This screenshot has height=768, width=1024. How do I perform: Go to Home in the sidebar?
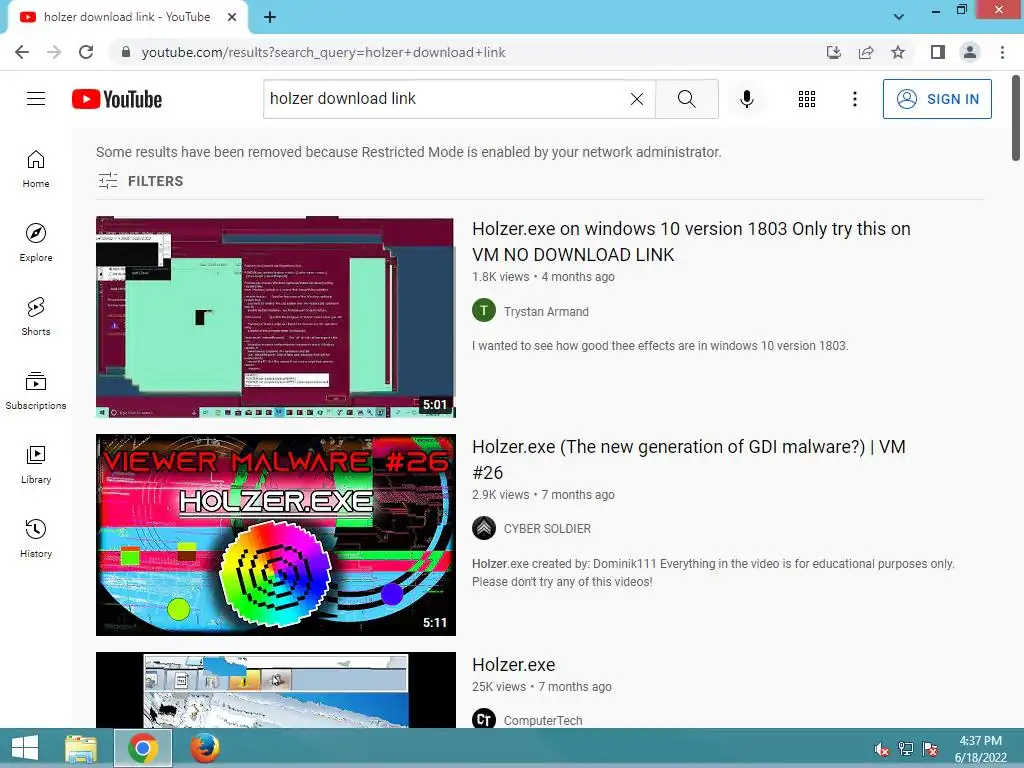pos(36,169)
